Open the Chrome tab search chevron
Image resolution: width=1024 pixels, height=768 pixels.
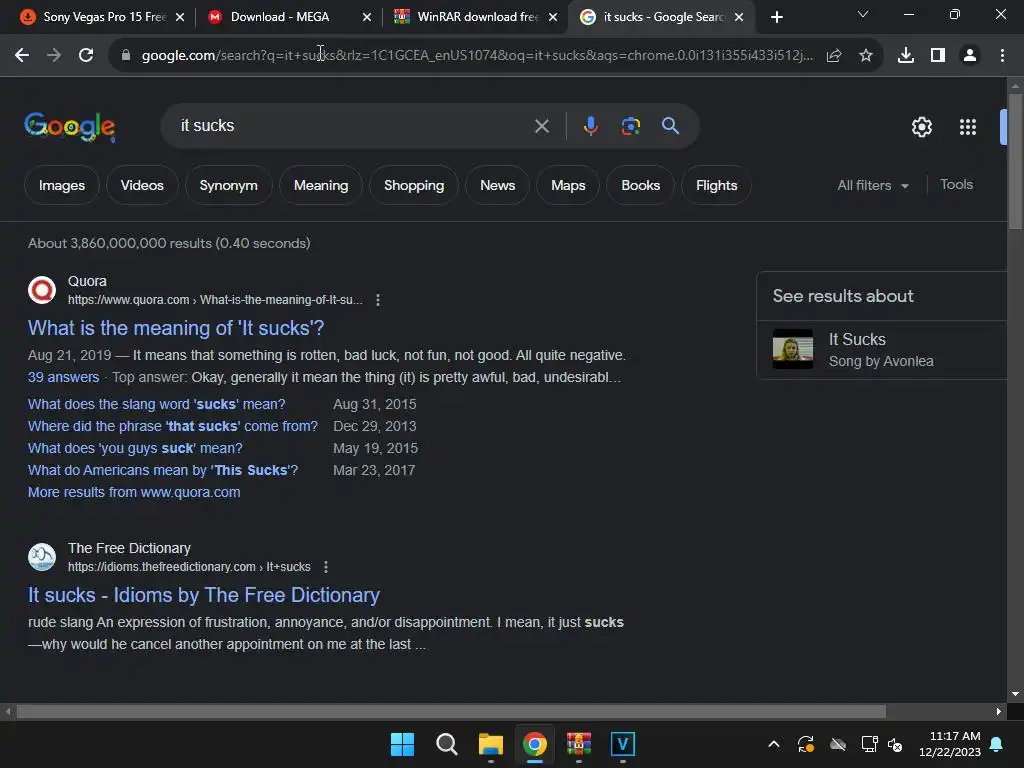pos(863,14)
